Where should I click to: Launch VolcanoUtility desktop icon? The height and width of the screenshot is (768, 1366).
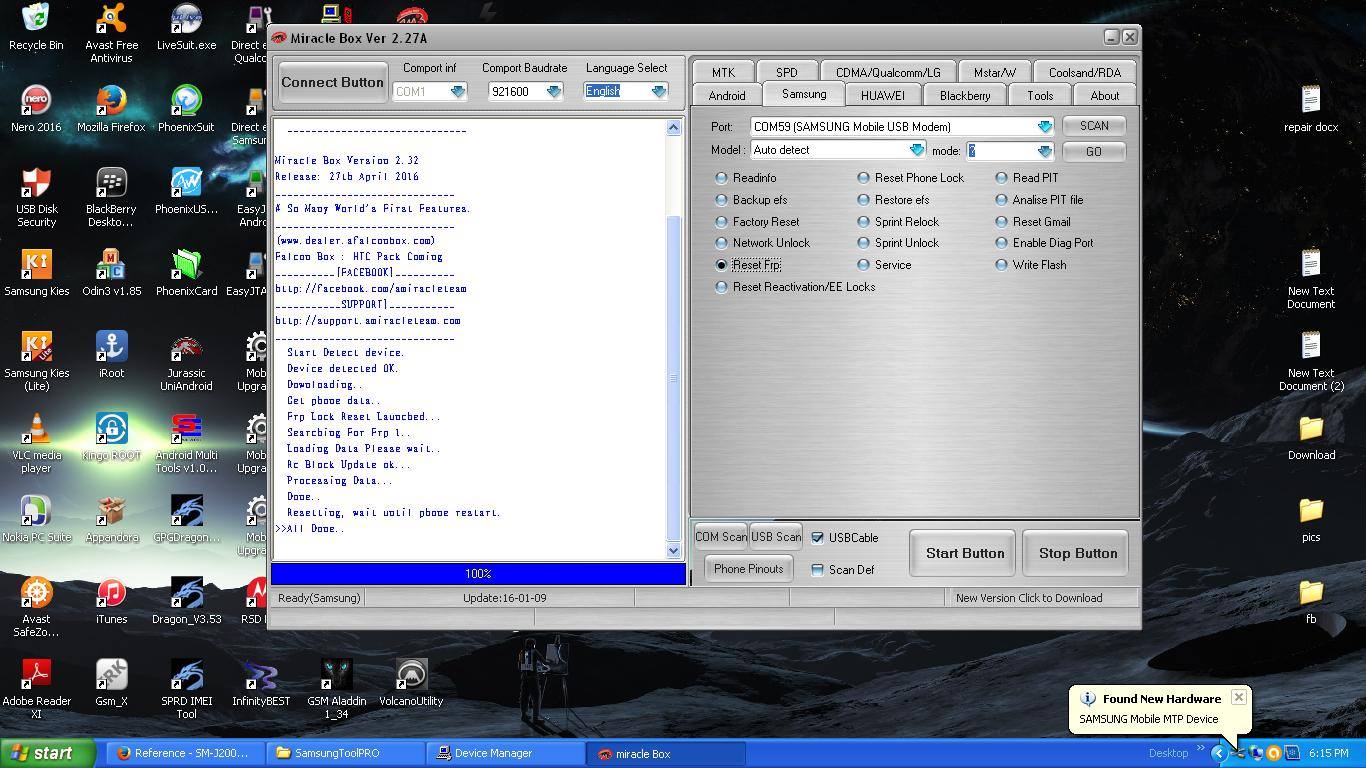[x=411, y=683]
